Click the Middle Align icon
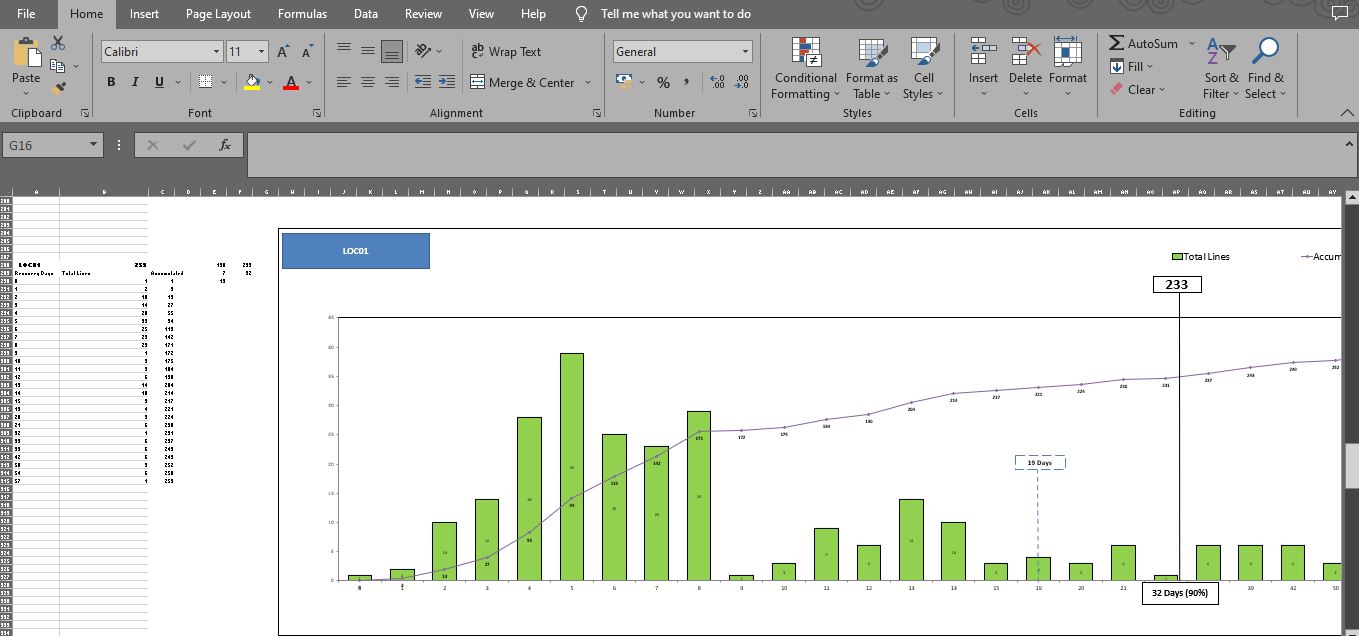 [x=368, y=51]
